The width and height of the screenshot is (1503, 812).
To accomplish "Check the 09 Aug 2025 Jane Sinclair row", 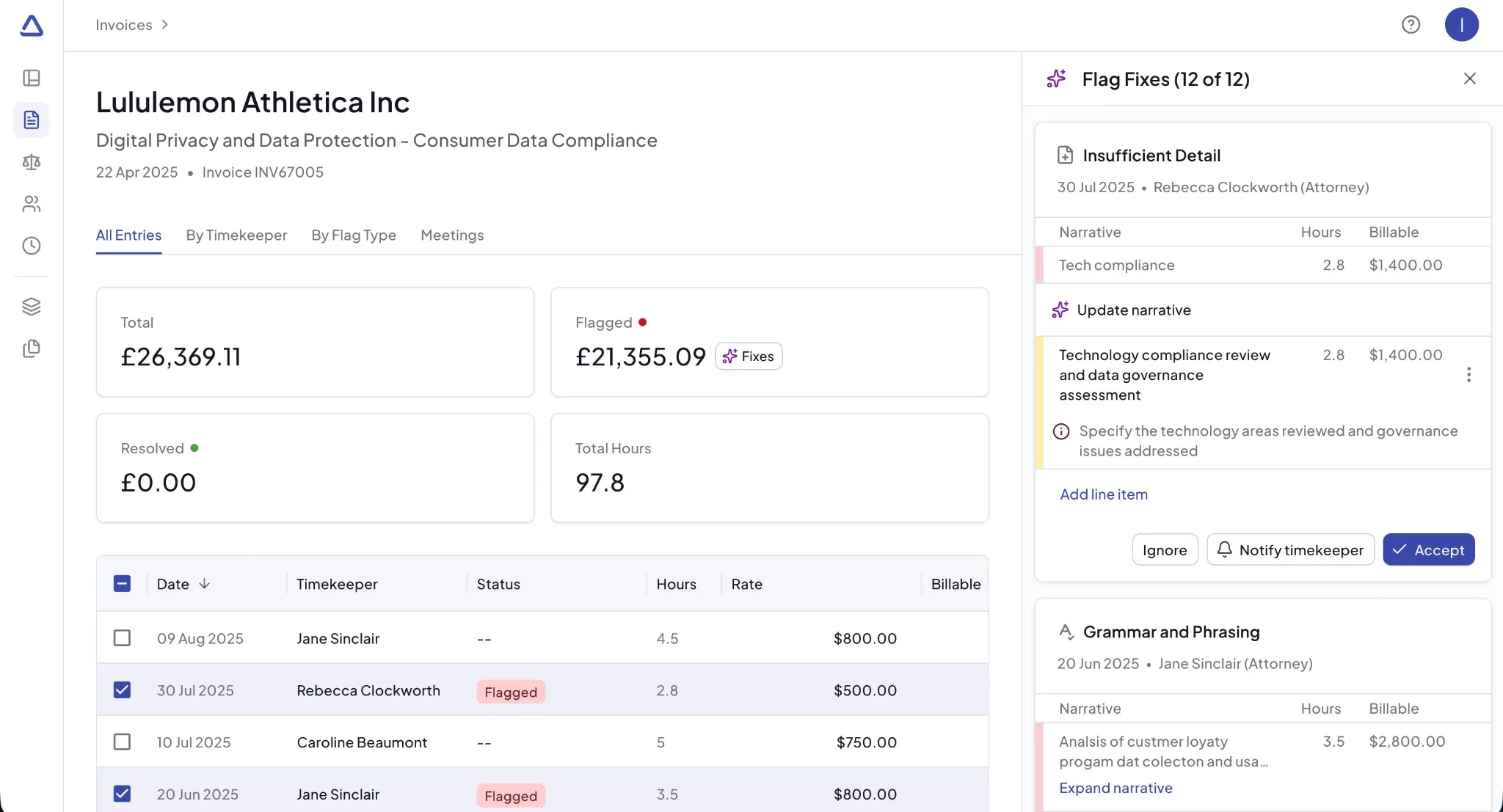I will click(122, 638).
